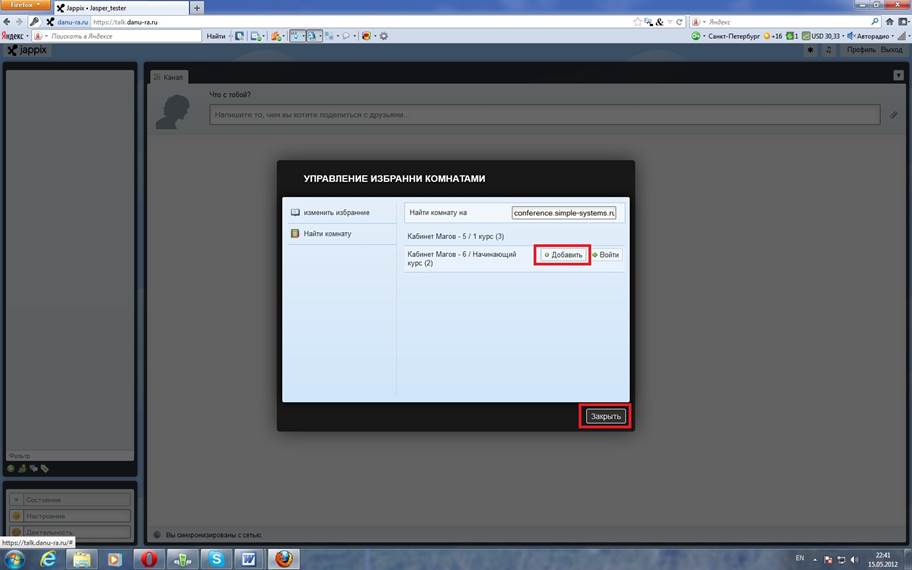The height and width of the screenshot is (570, 912).
Task: Open Opera browser from taskbar
Action: tap(149, 560)
